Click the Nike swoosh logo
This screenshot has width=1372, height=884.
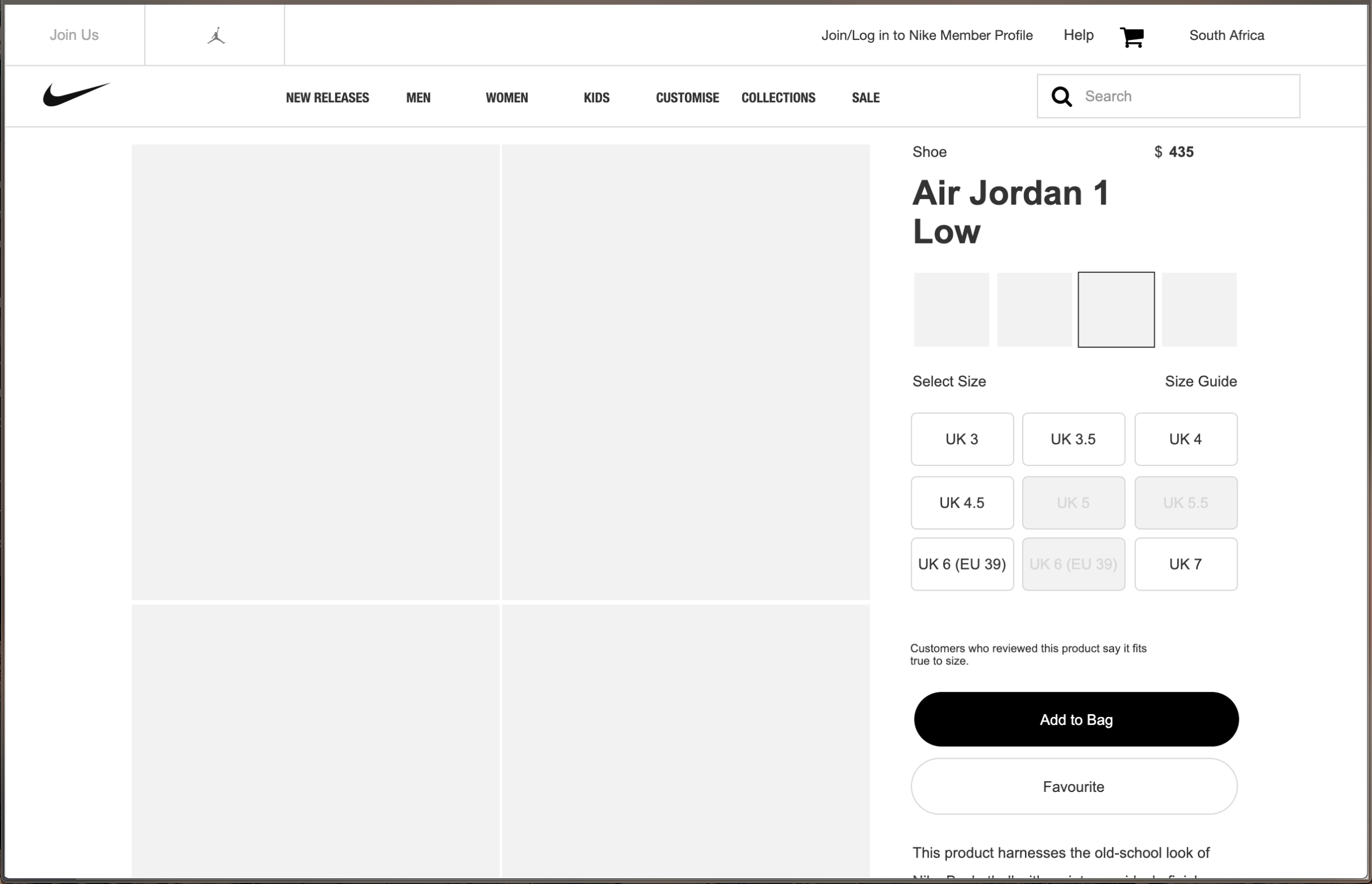click(x=77, y=94)
